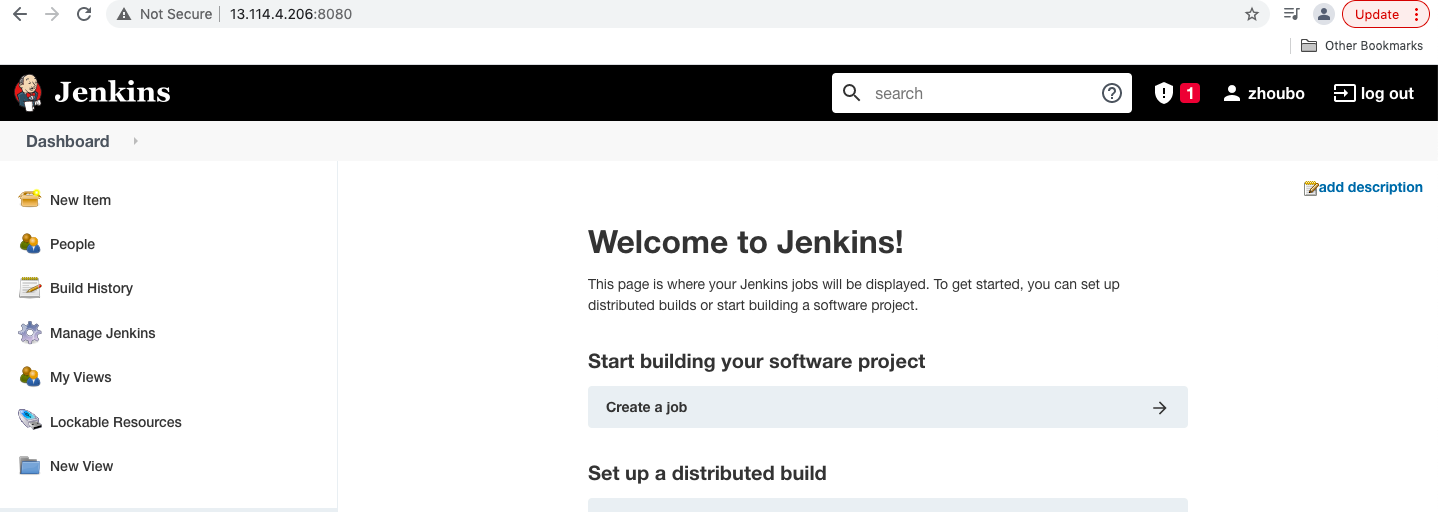Expand the Dashboard breadcrumb arrow menu
1438x512 pixels.
tap(135, 141)
